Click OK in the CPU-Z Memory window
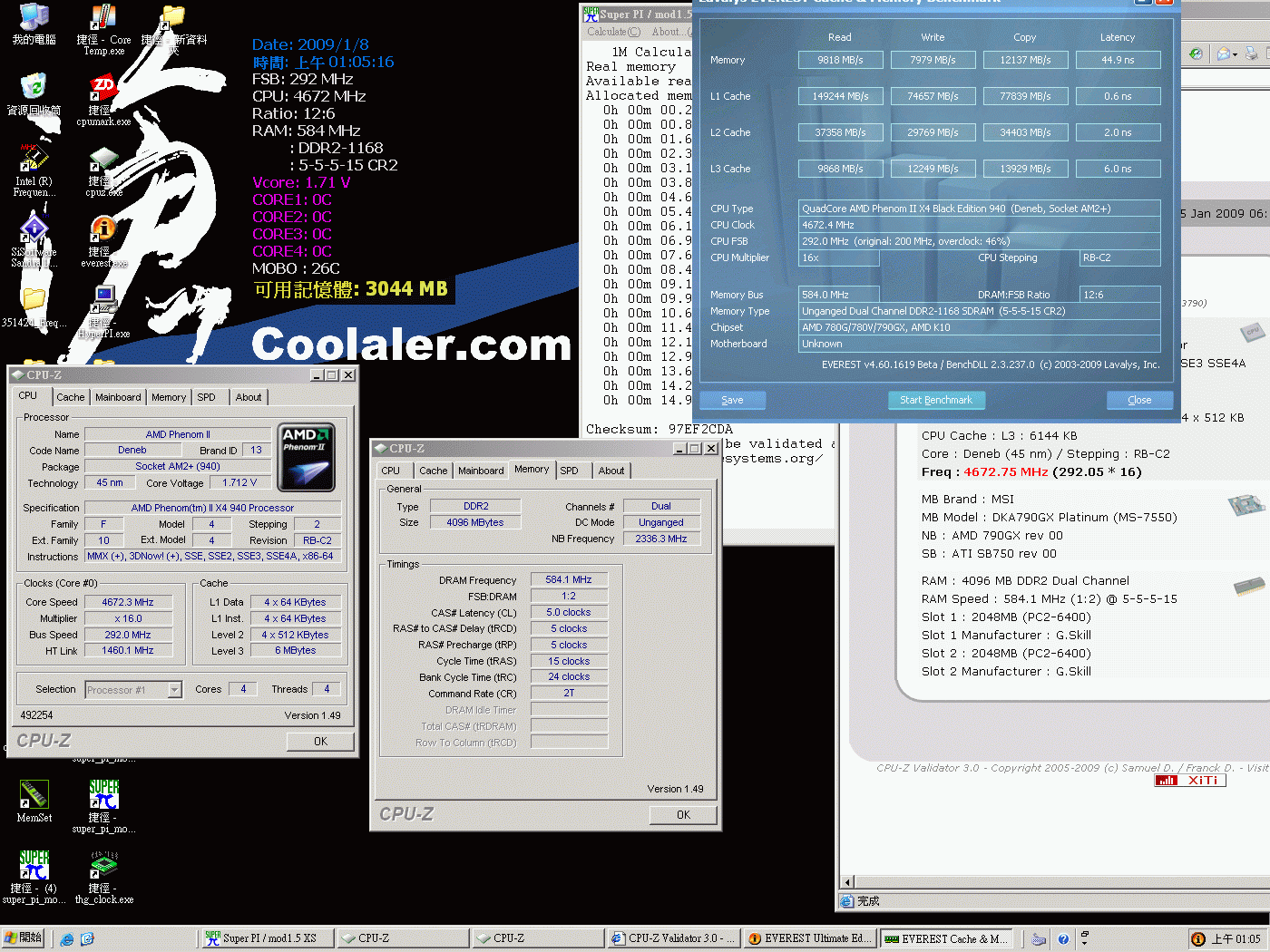Image resolution: width=1270 pixels, height=952 pixels. click(683, 815)
